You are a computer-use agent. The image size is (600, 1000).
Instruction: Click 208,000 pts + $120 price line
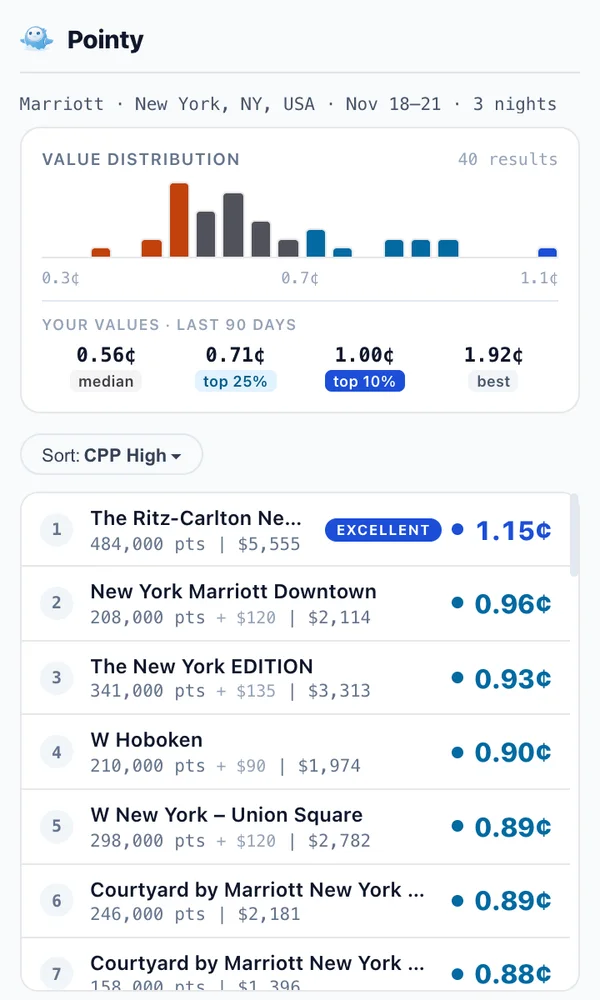pos(230,618)
